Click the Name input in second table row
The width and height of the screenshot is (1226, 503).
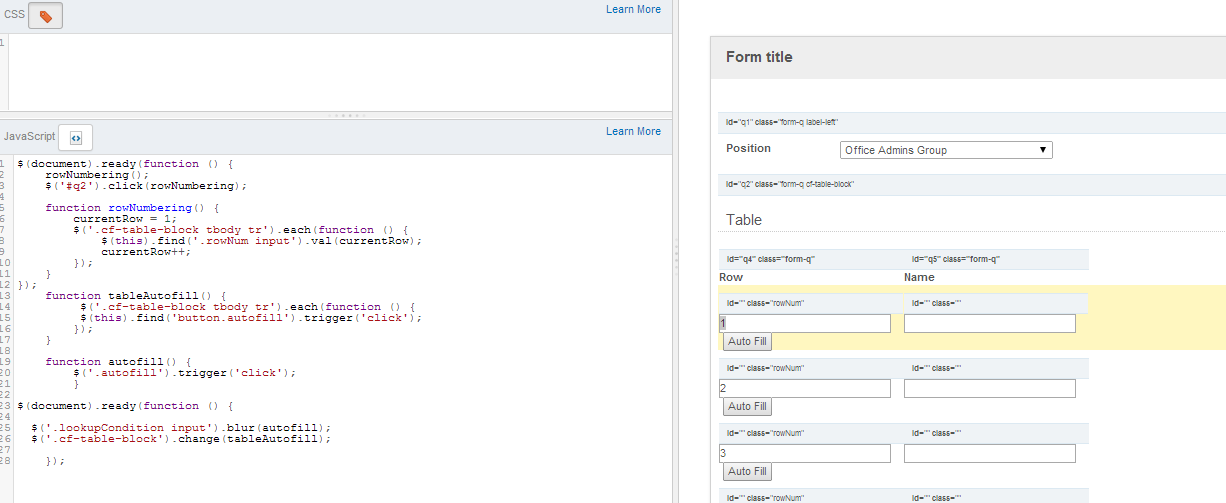[x=989, y=388]
